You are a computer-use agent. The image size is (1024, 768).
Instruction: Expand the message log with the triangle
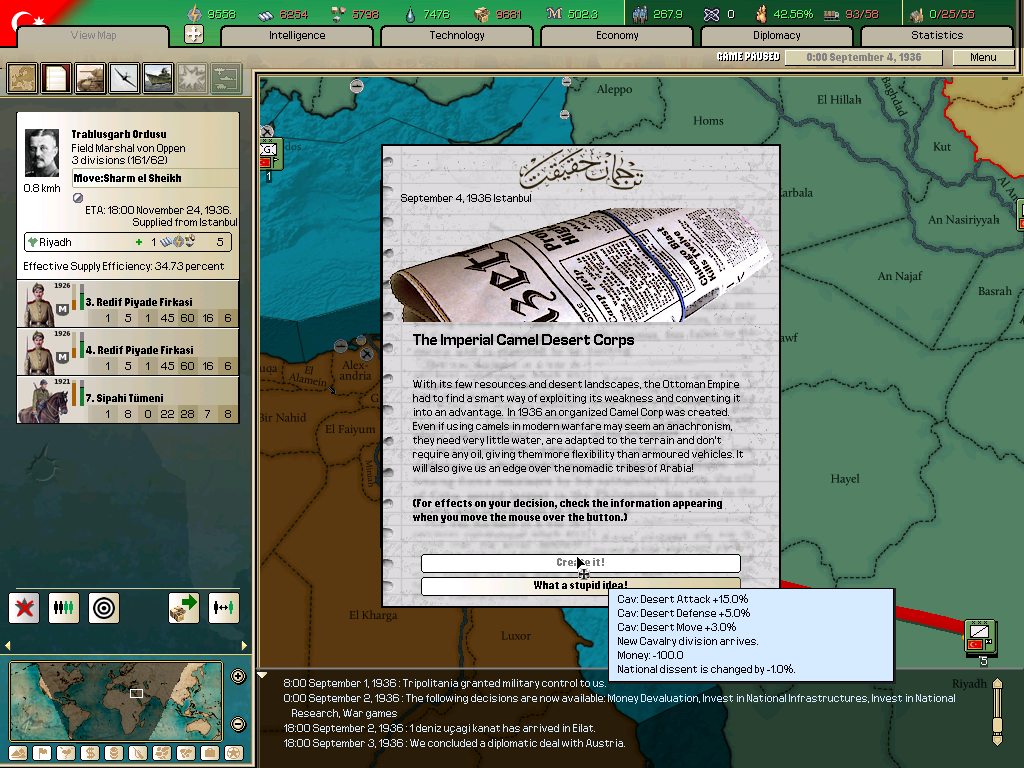pyautogui.click(x=263, y=675)
